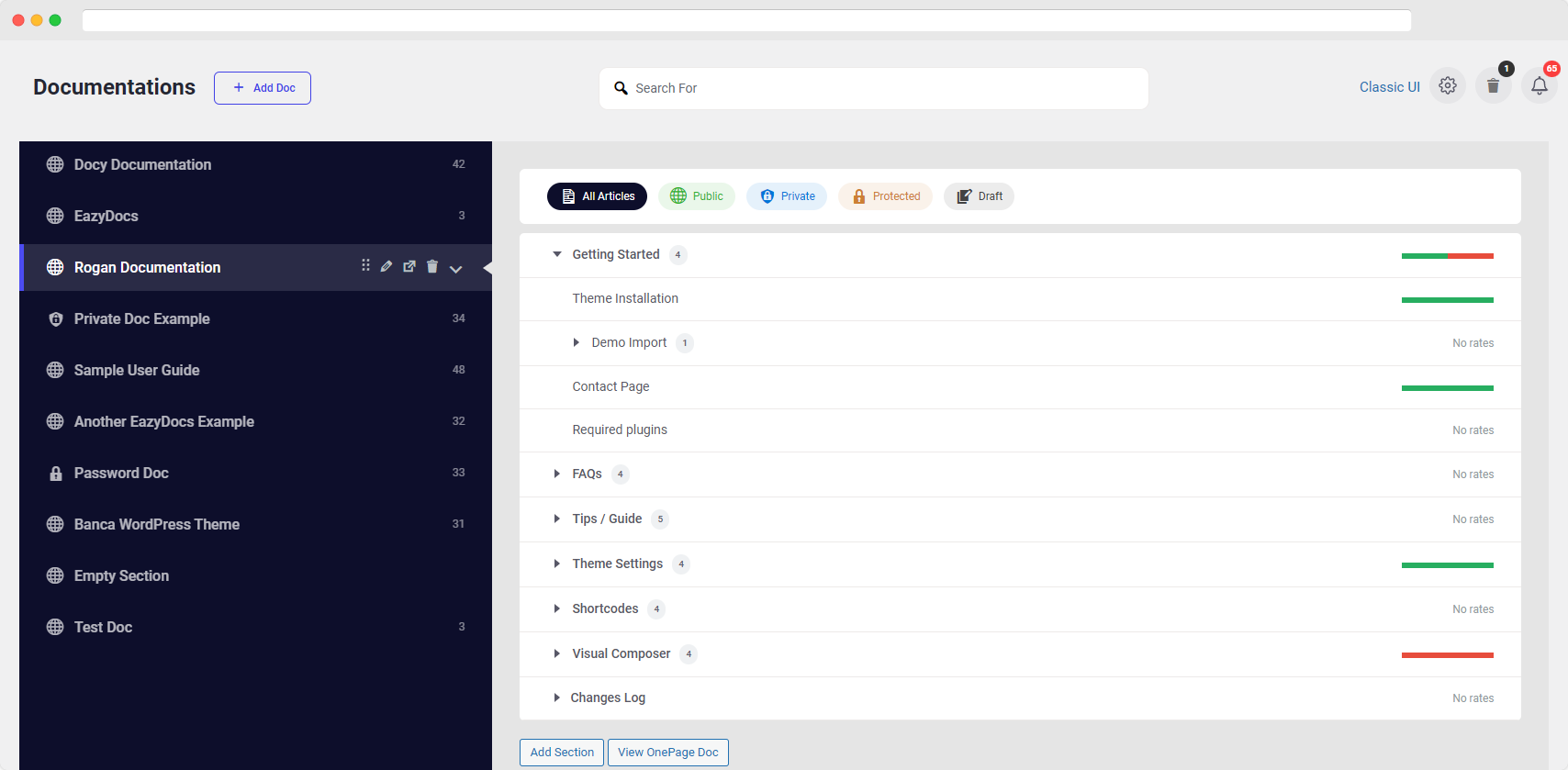1568x770 pixels.
Task: Click No rates on FAQs row
Action: [x=1473, y=474]
